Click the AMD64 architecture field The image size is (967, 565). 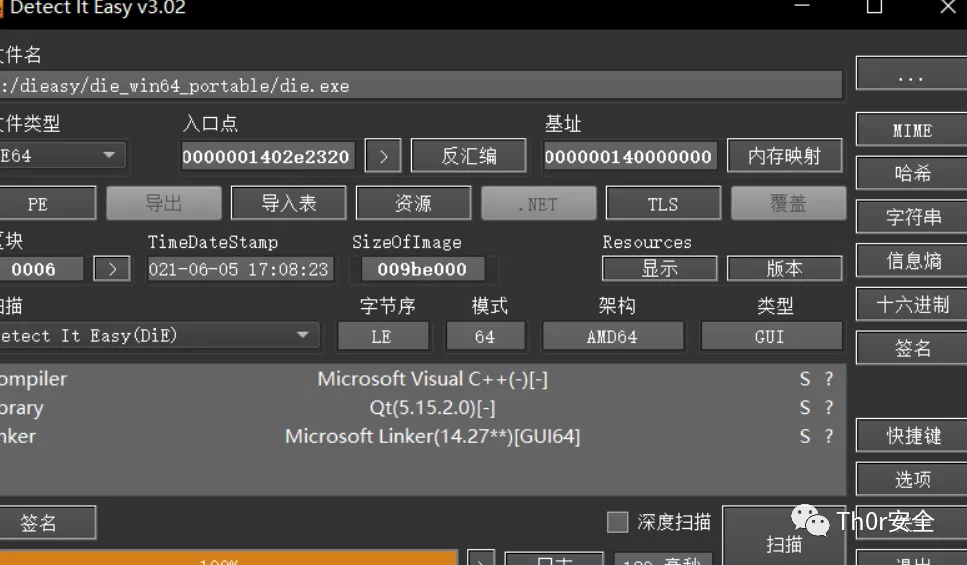pyautogui.click(x=612, y=336)
